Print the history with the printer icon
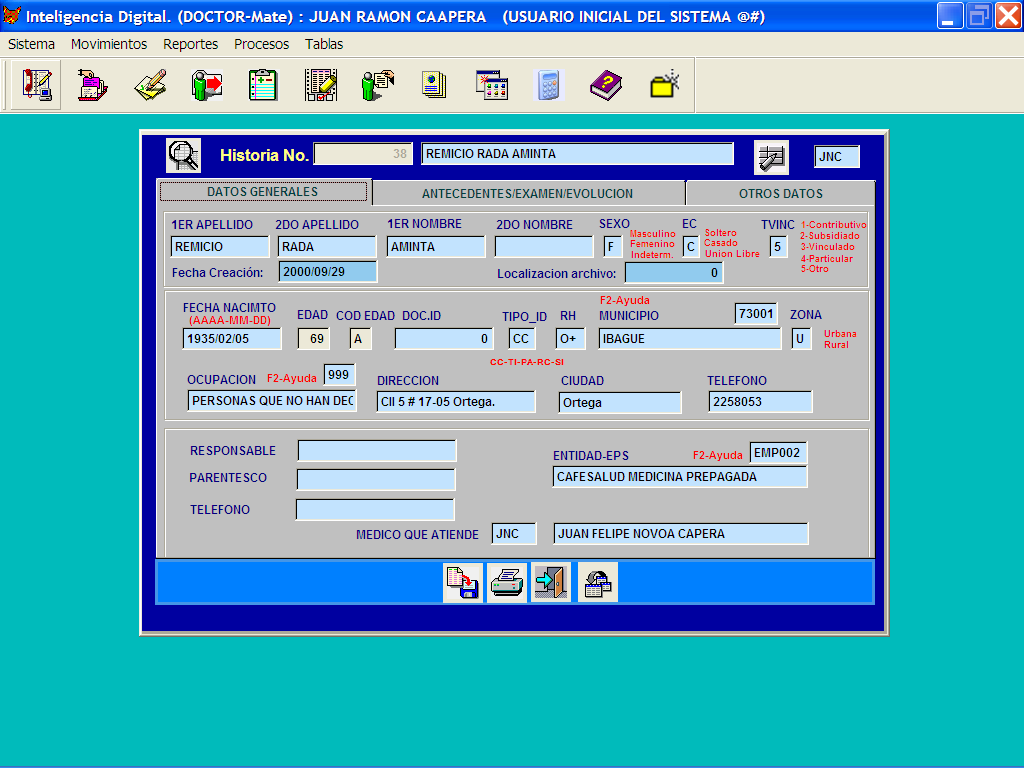1024x768 pixels. [x=507, y=583]
